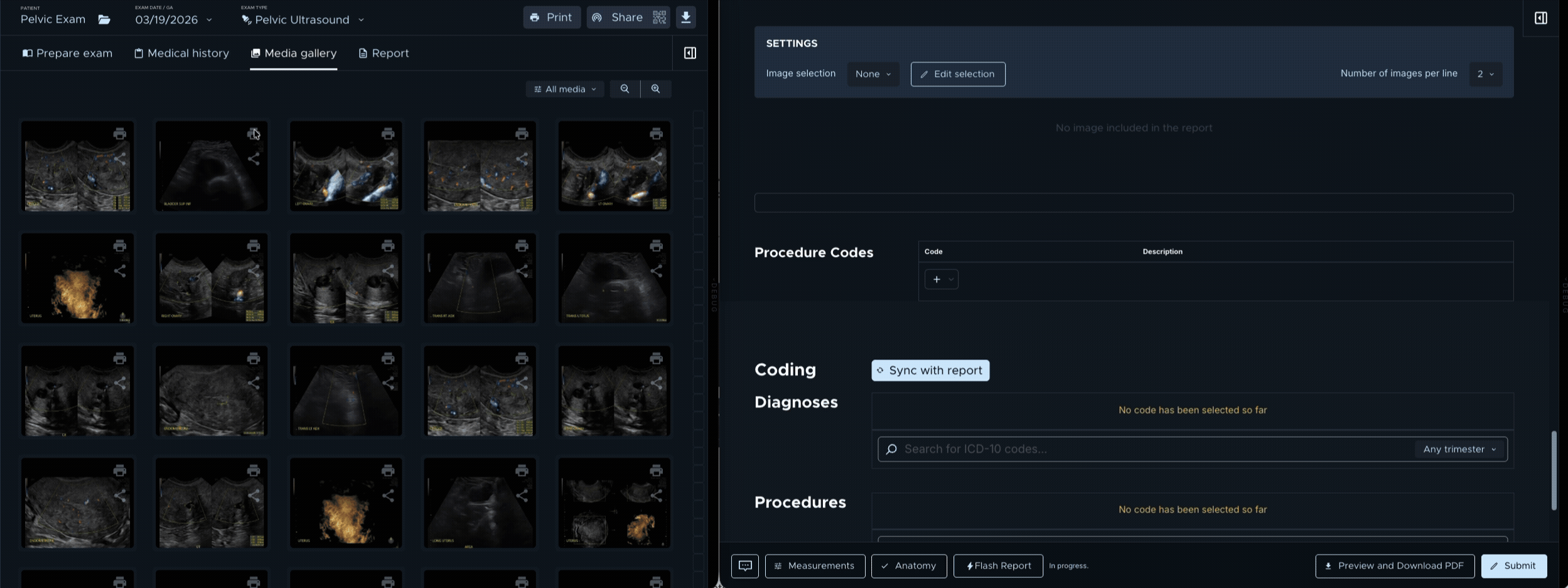Screen dimensions: 1568x588
Task: Toggle the Measurements panel
Action: pos(814,565)
